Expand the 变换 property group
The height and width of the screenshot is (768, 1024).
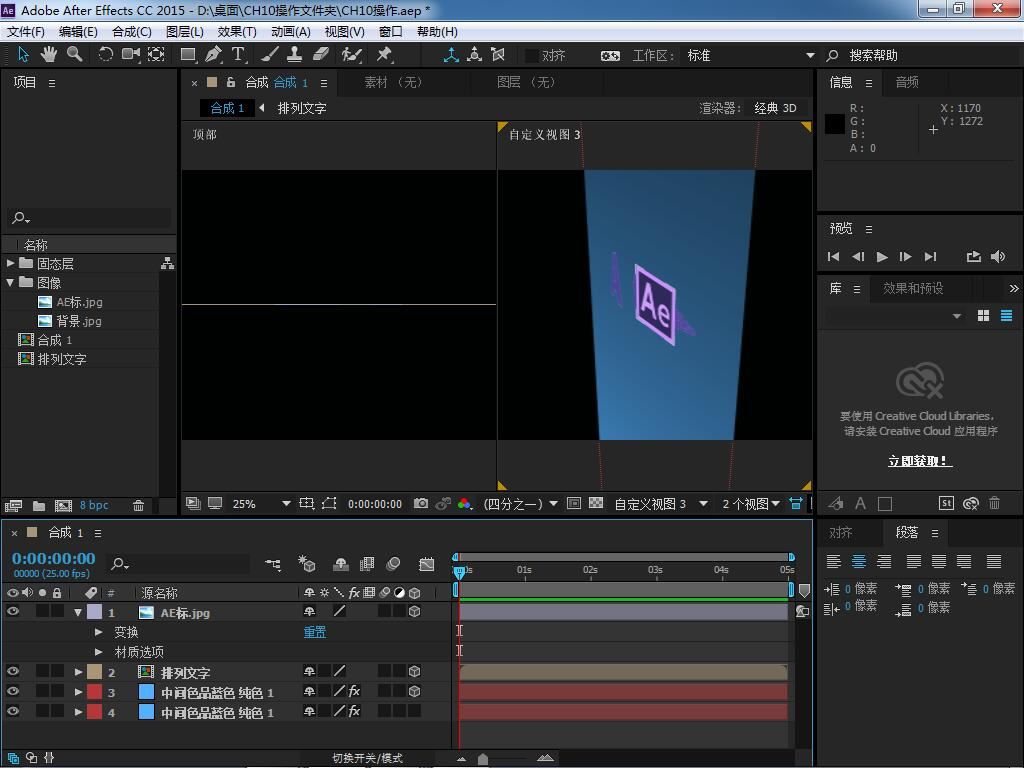click(x=99, y=632)
